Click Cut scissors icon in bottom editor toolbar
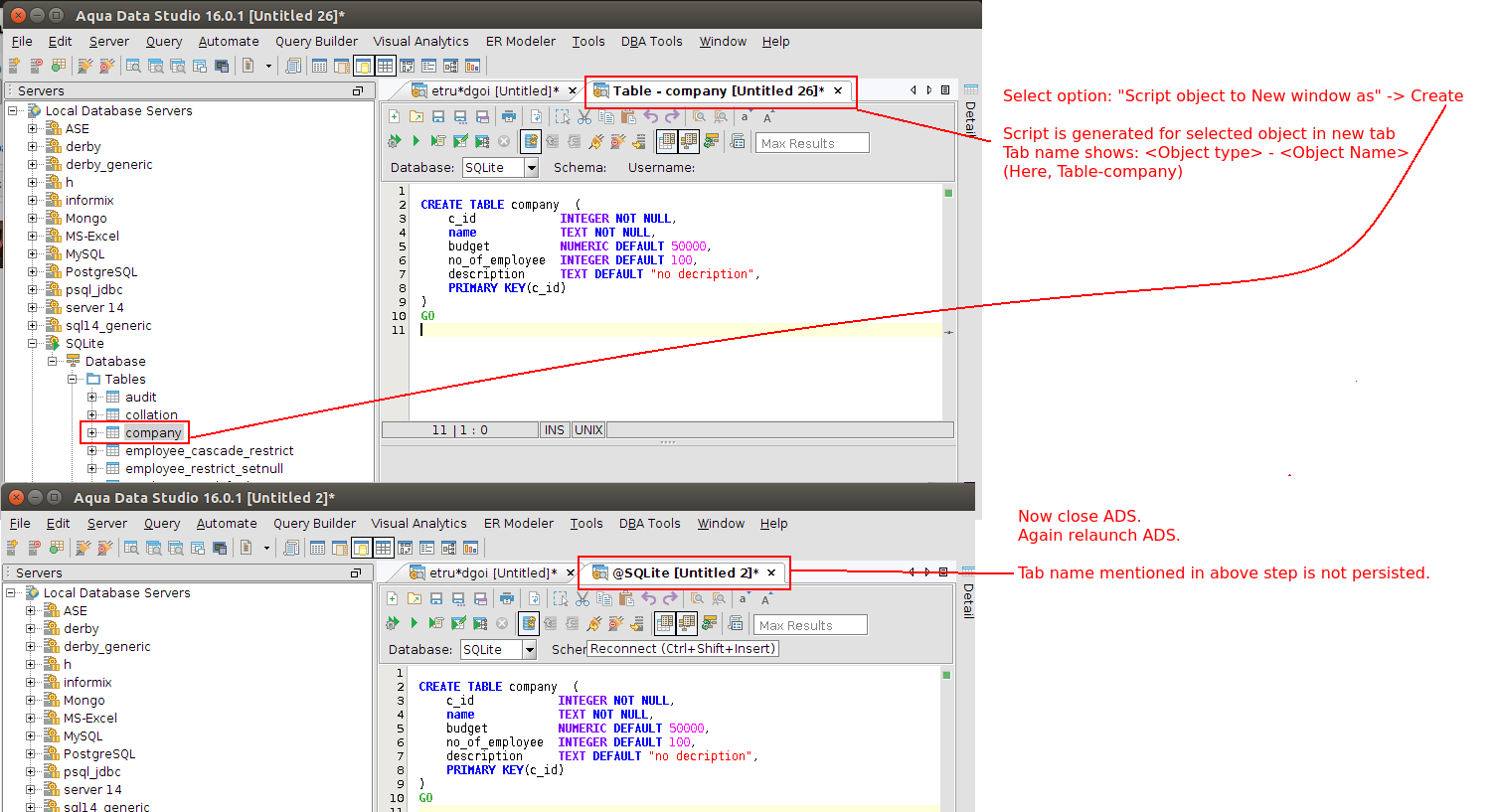This screenshot has width=1497, height=812. click(582, 599)
